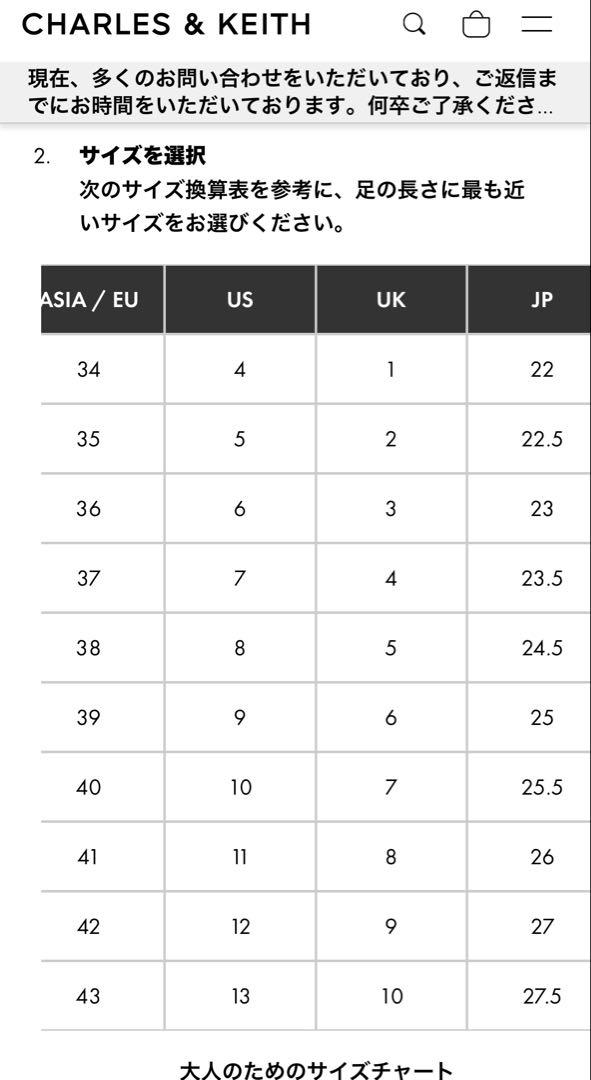
Task: Select the UK column header
Action: pos(391,300)
